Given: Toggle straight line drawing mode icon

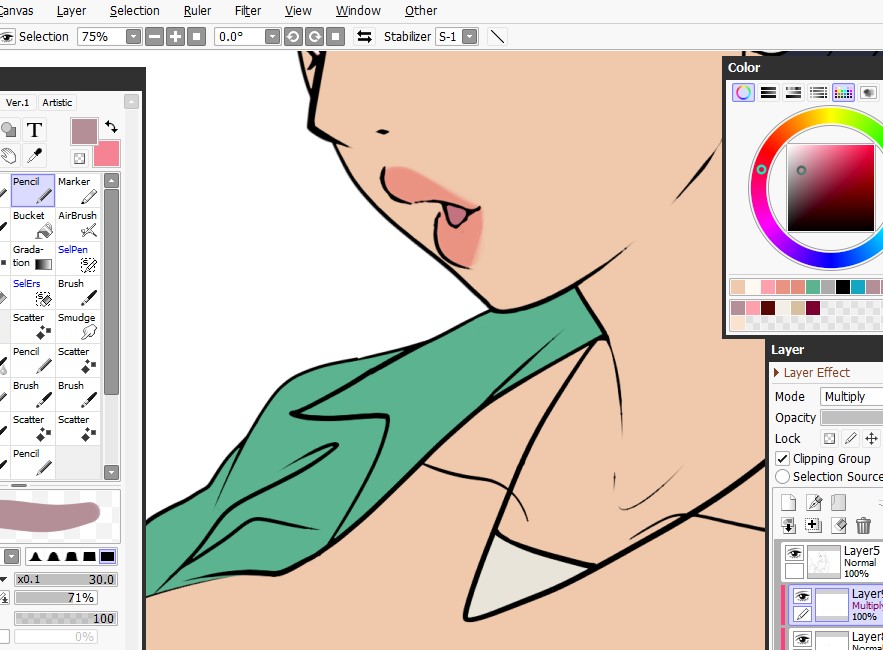Looking at the screenshot, I should (497, 37).
